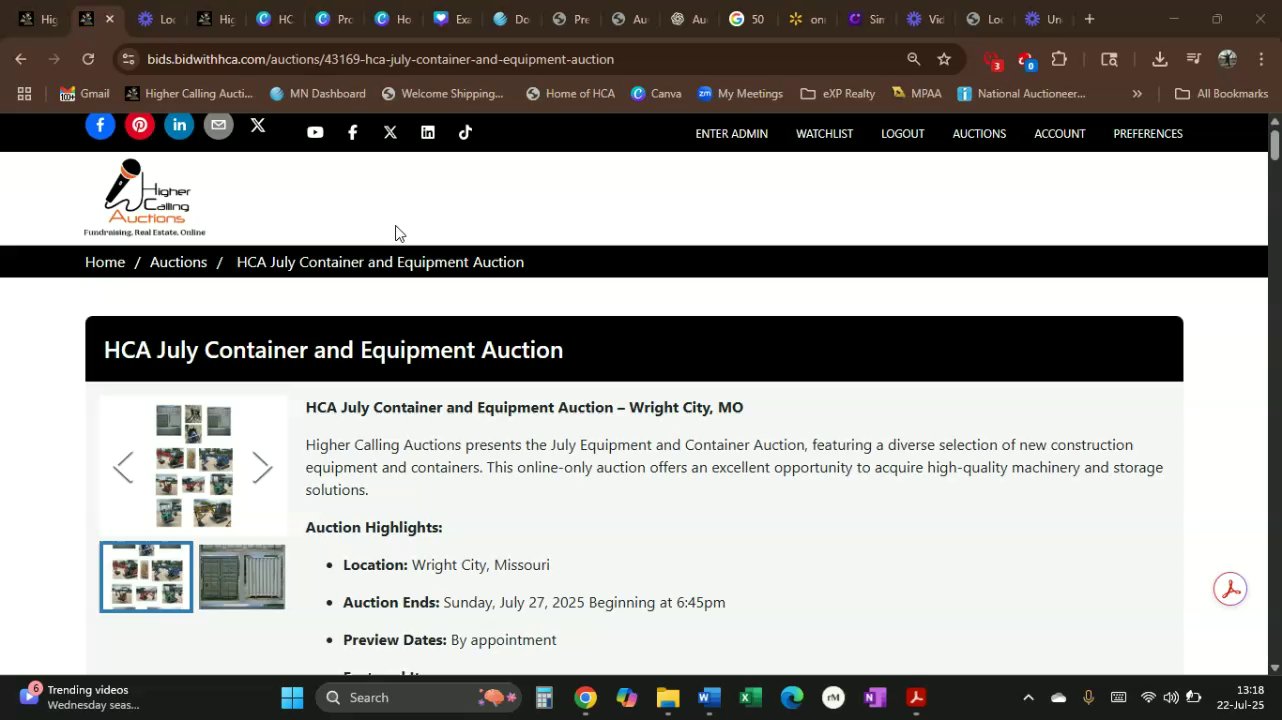The height and width of the screenshot is (720, 1282).
Task: Open the Facebook round icon in header
Action: 100,125
